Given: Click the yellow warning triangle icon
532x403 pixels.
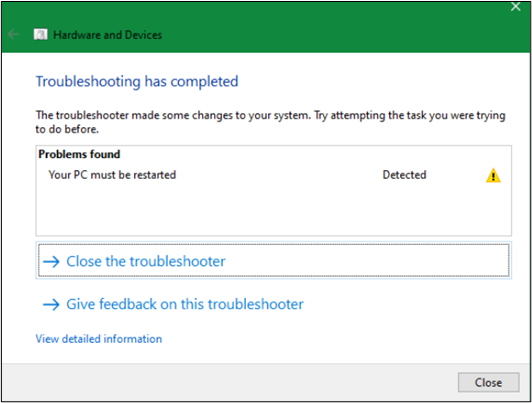Looking at the screenshot, I should [x=493, y=176].
